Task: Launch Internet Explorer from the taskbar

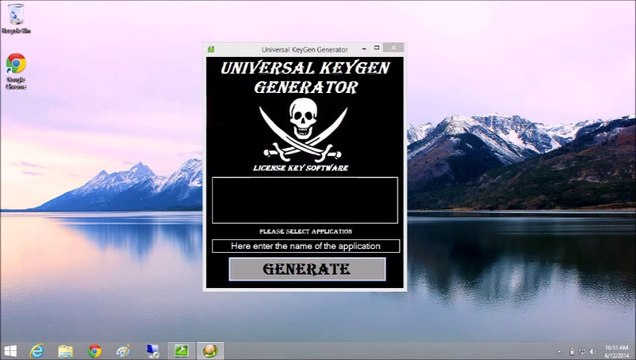Action: 37,351
